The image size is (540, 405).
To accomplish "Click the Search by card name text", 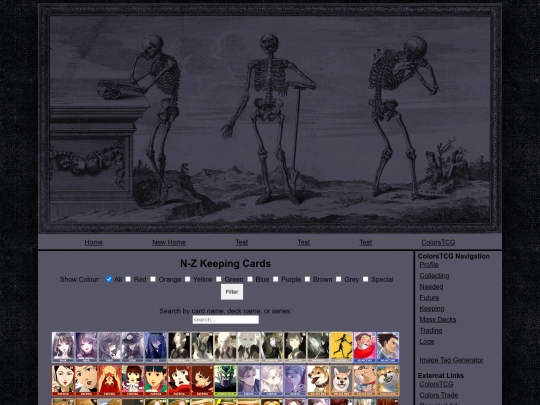I will pos(226,311).
